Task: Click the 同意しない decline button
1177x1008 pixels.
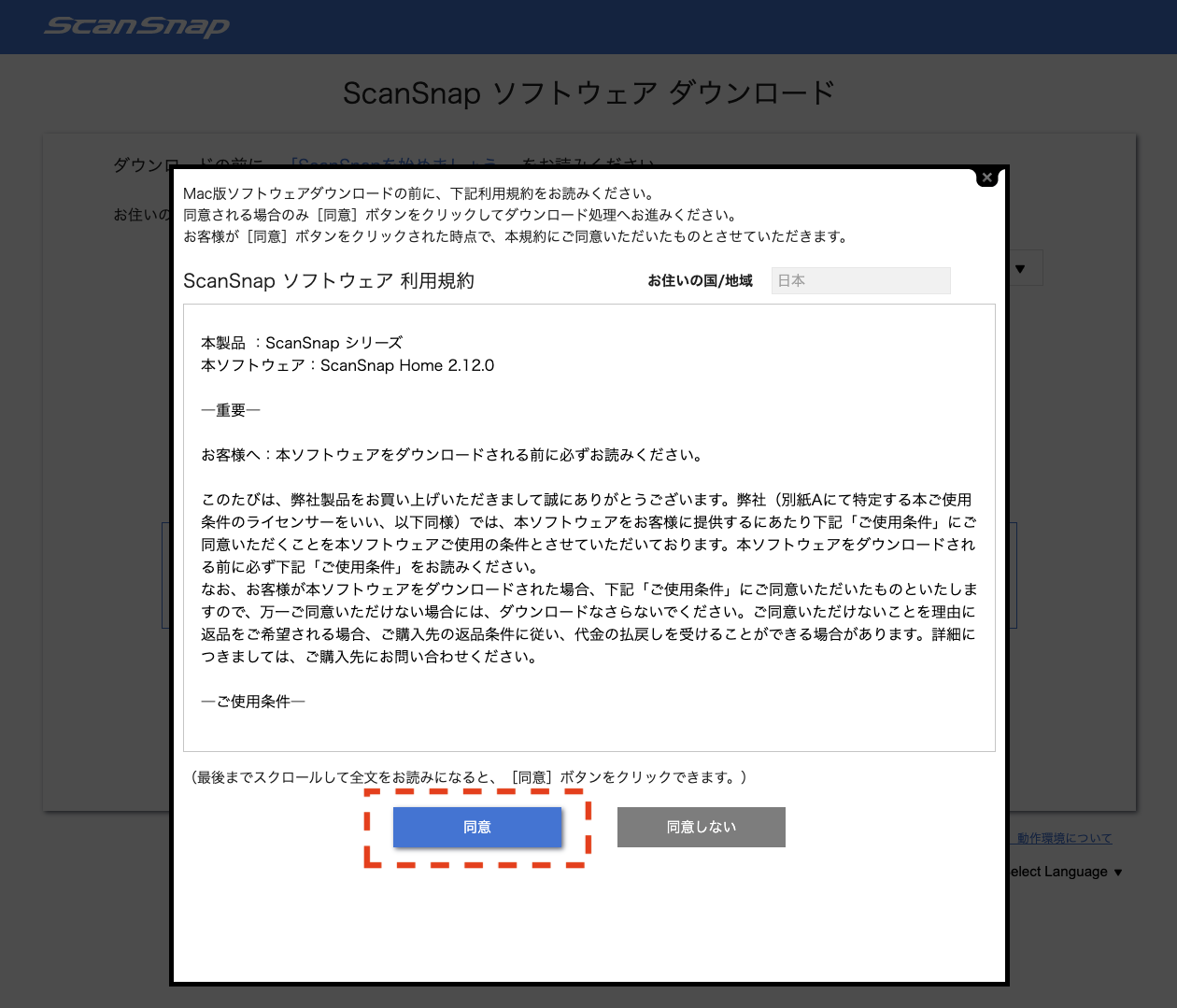Action: tap(702, 827)
